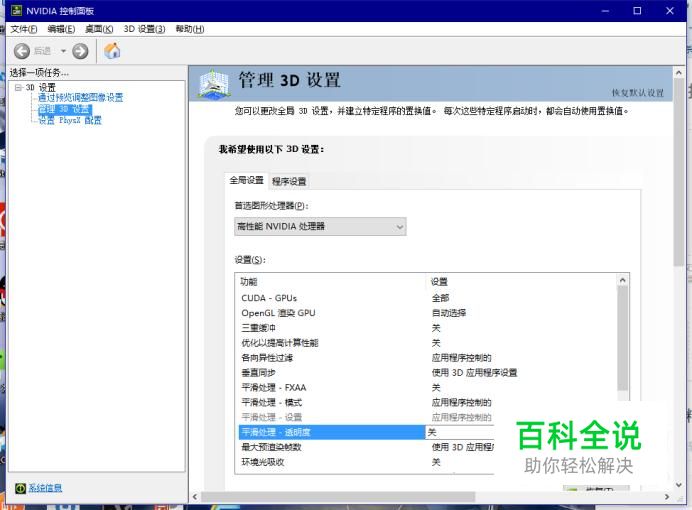Click the Back arrow button
The height and width of the screenshot is (510, 692).
[22, 51]
